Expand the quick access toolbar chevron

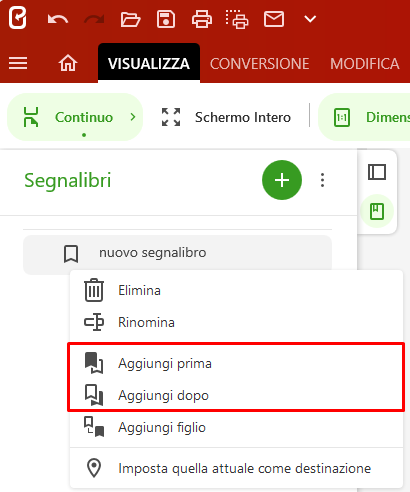310,19
